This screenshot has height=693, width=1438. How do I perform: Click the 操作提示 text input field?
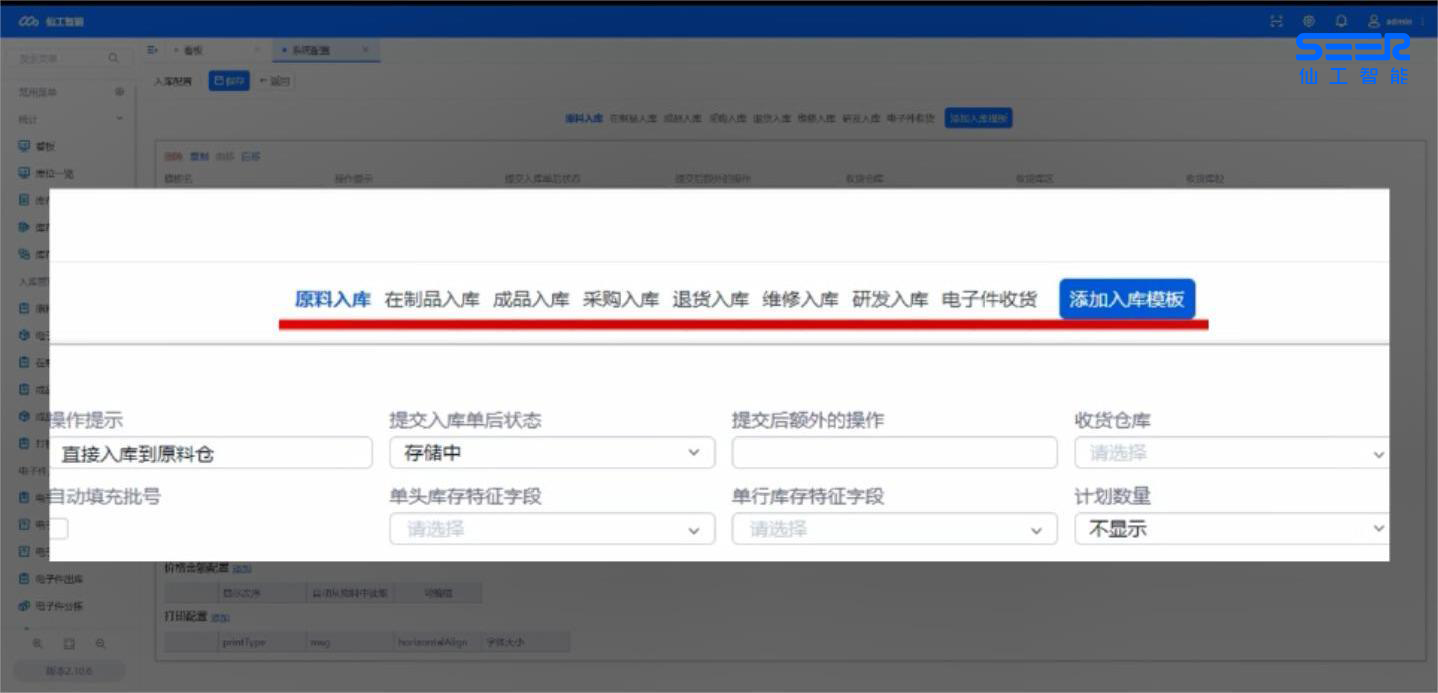(210, 453)
